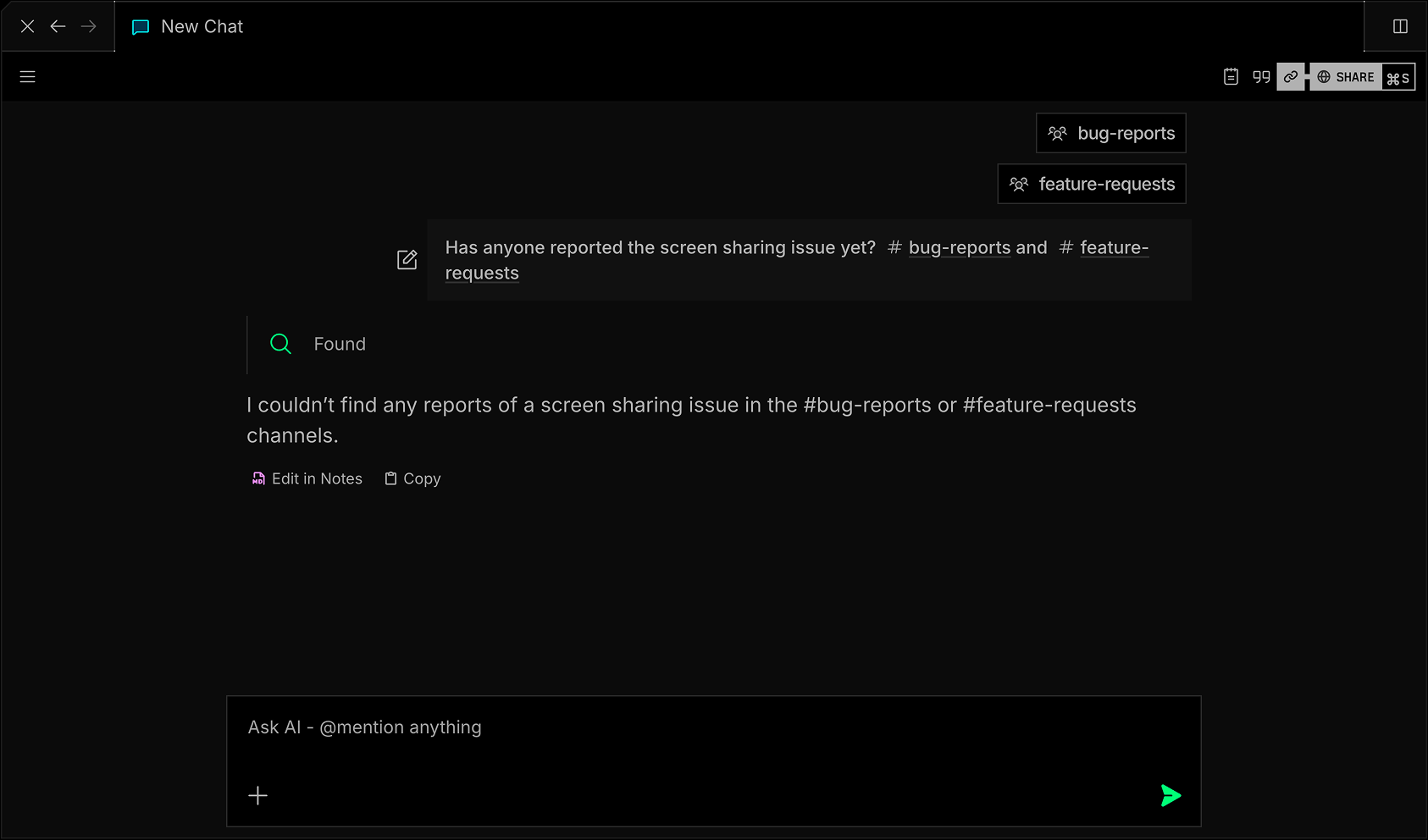Edit the sent message with pencil icon
This screenshot has width=1428, height=840.
click(x=407, y=260)
